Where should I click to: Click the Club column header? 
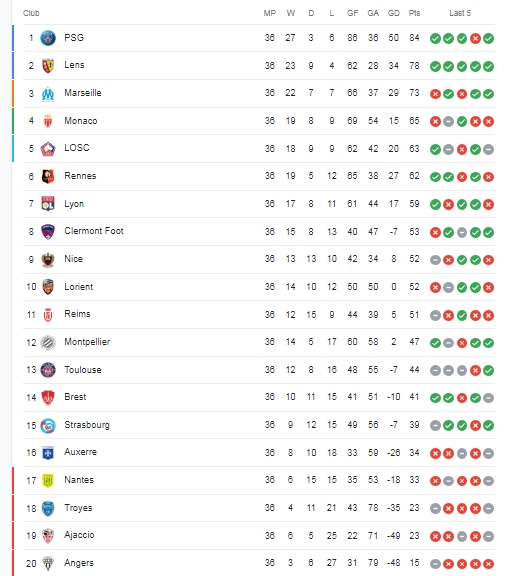[31, 13]
